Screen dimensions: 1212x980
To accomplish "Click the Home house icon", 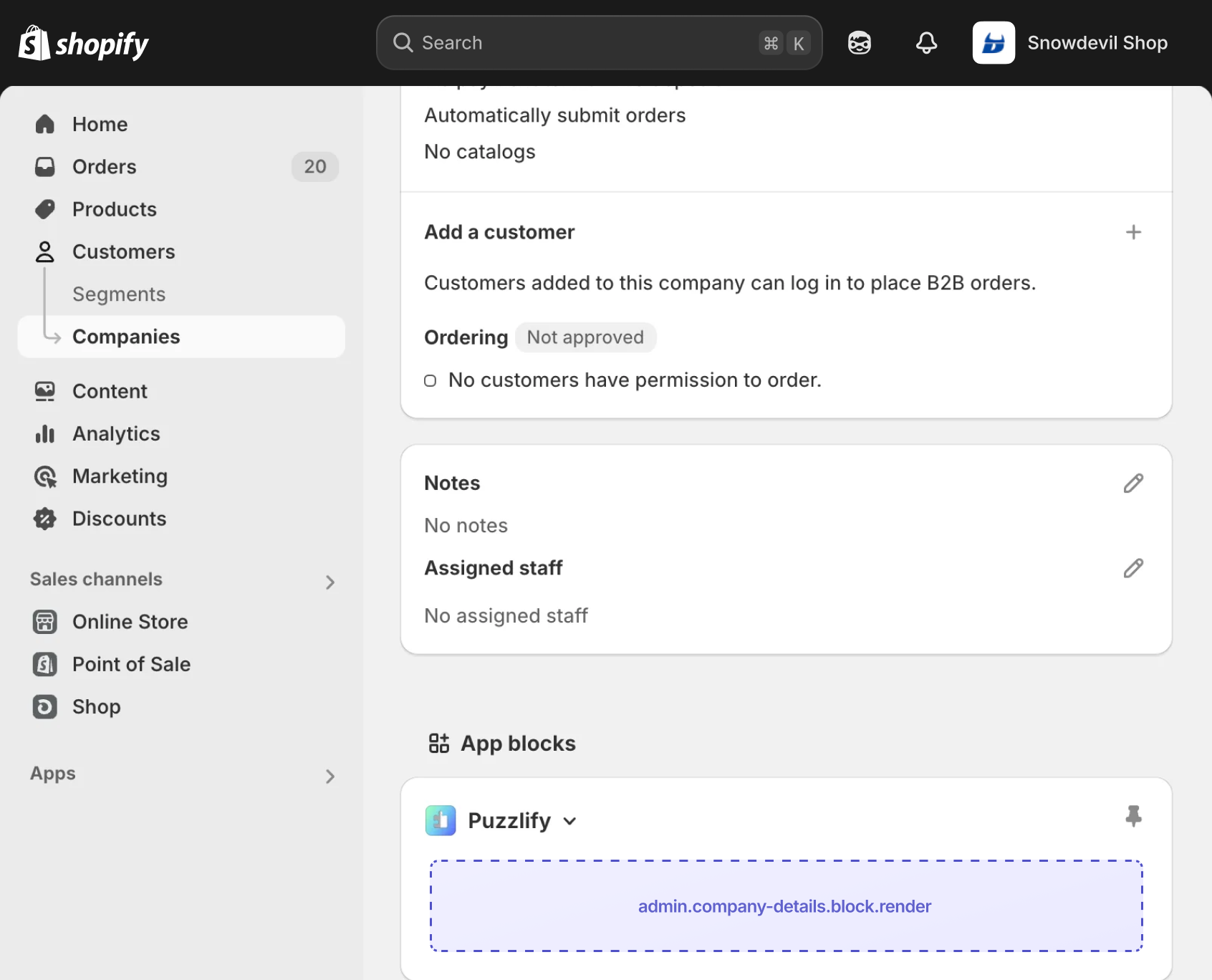I will [x=45, y=124].
